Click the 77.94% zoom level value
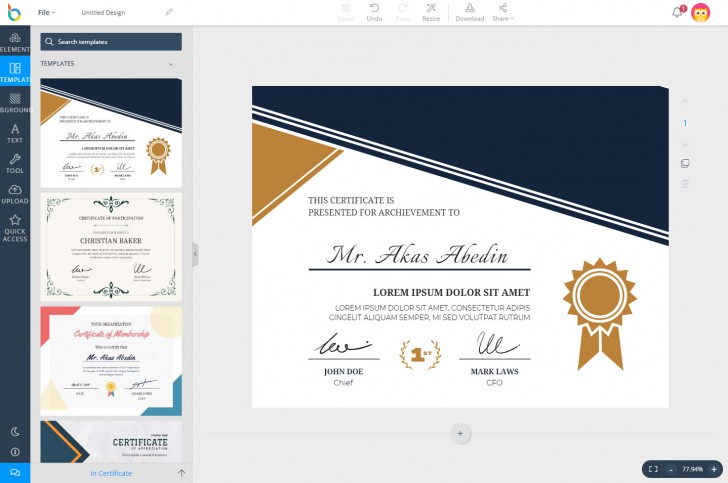 [x=692, y=469]
